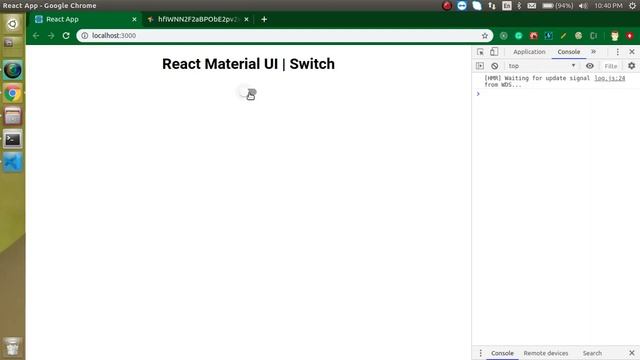Open the network indicator menu
Image resolution: width=640 pixels, height=360 pixels.
click(492, 6)
